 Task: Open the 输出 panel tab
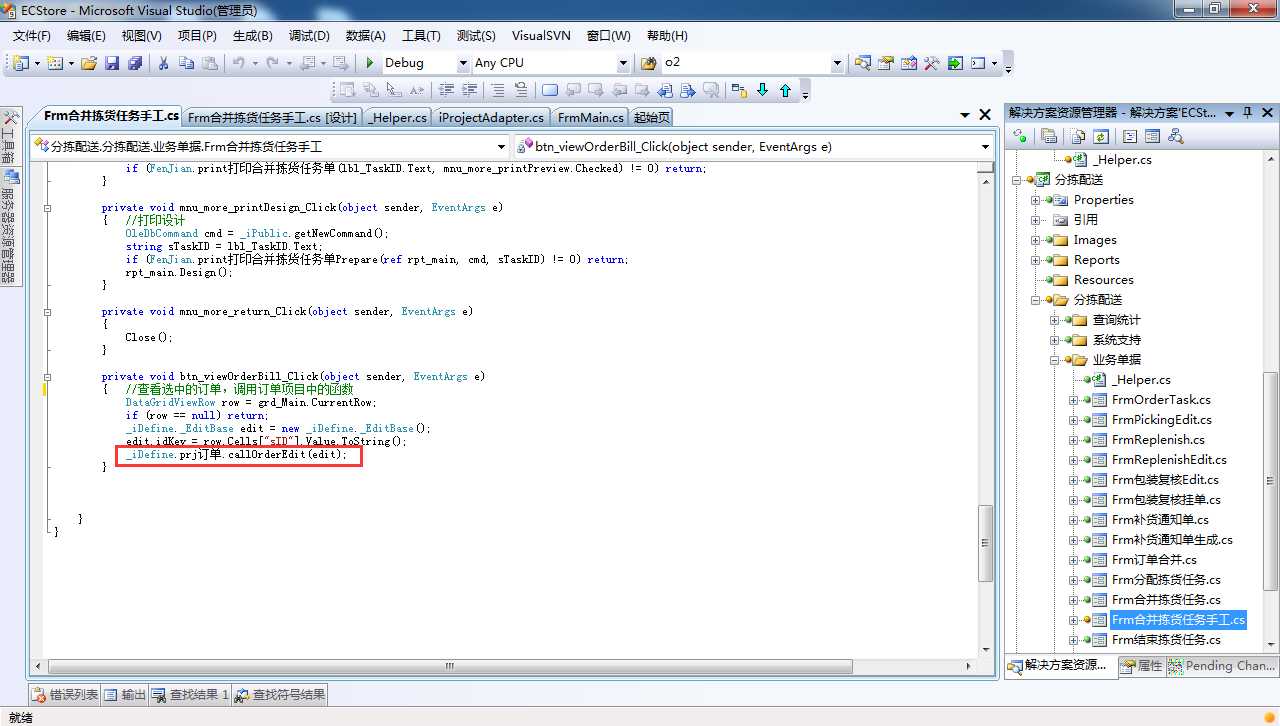point(125,695)
